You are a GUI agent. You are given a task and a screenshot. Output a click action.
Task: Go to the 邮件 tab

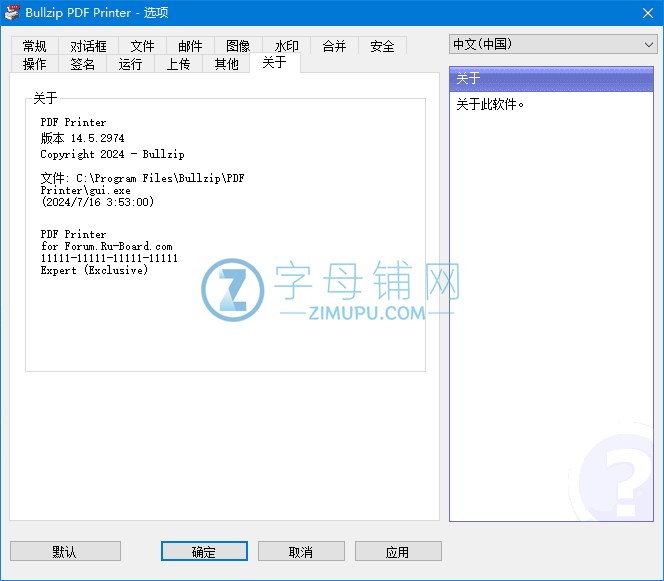pyautogui.click(x=190, y=46)
